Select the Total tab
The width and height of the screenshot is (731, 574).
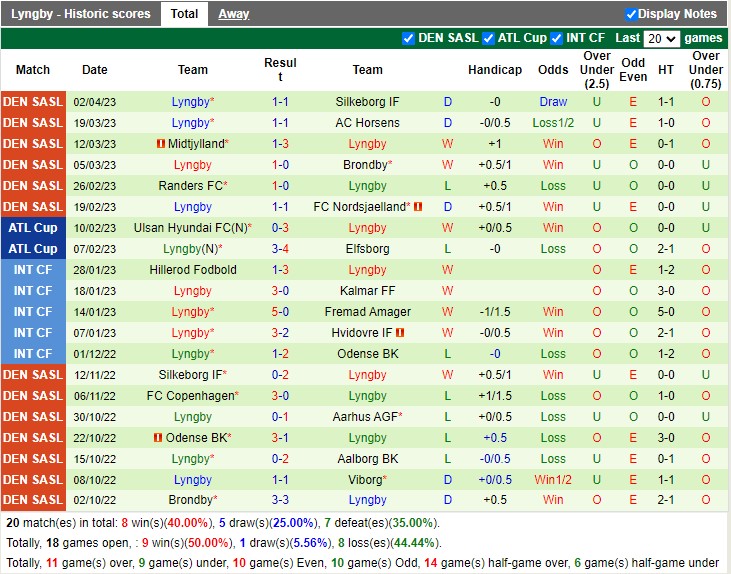184,14
